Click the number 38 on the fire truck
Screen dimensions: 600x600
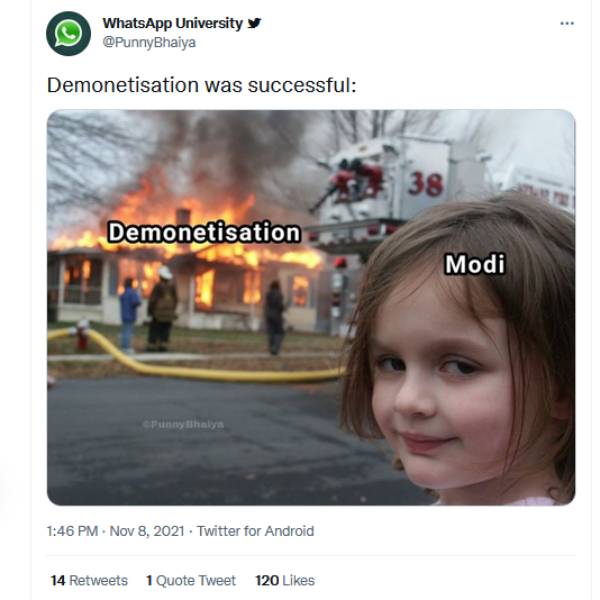point(425,183)
